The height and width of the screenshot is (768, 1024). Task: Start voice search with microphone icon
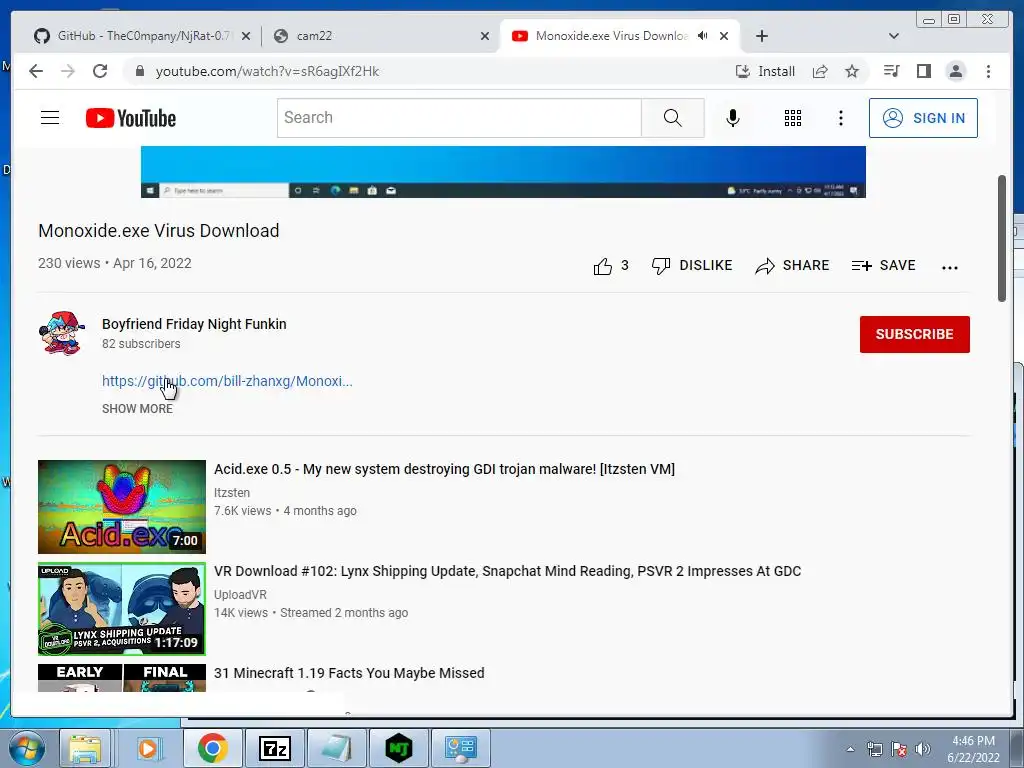(x=733, y=118)
